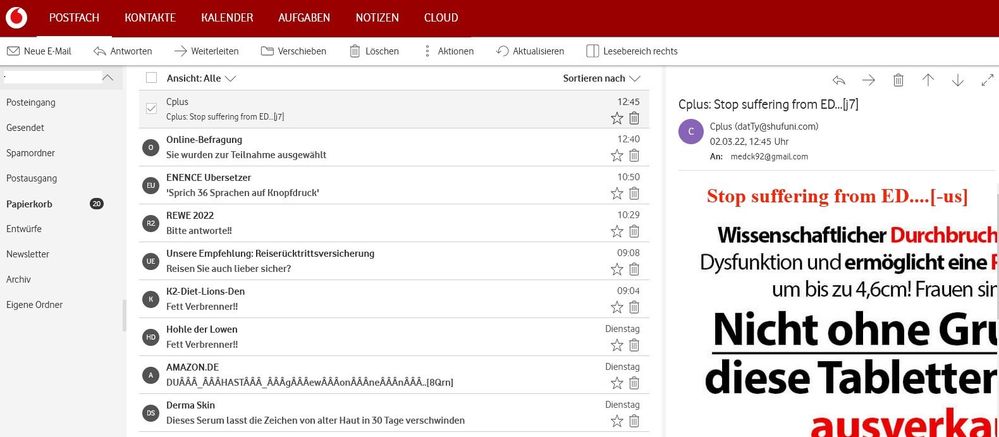Star the K2-Diet-Lions-Den email

pyautogui.click(x=617, y=307)
